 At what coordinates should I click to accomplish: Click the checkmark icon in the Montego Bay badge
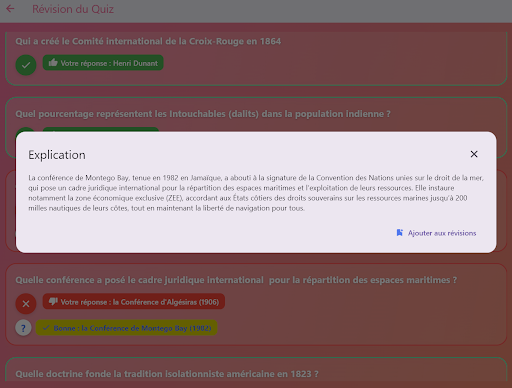[x=46, y=328]
